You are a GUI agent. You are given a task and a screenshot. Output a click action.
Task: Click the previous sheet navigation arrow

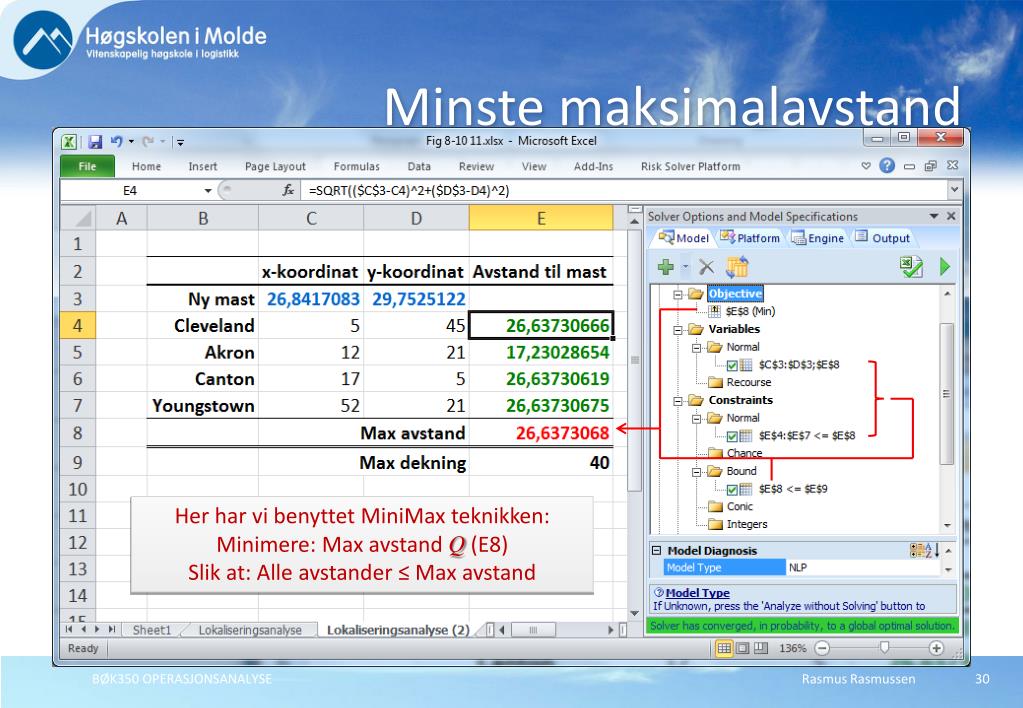[83, 630]
